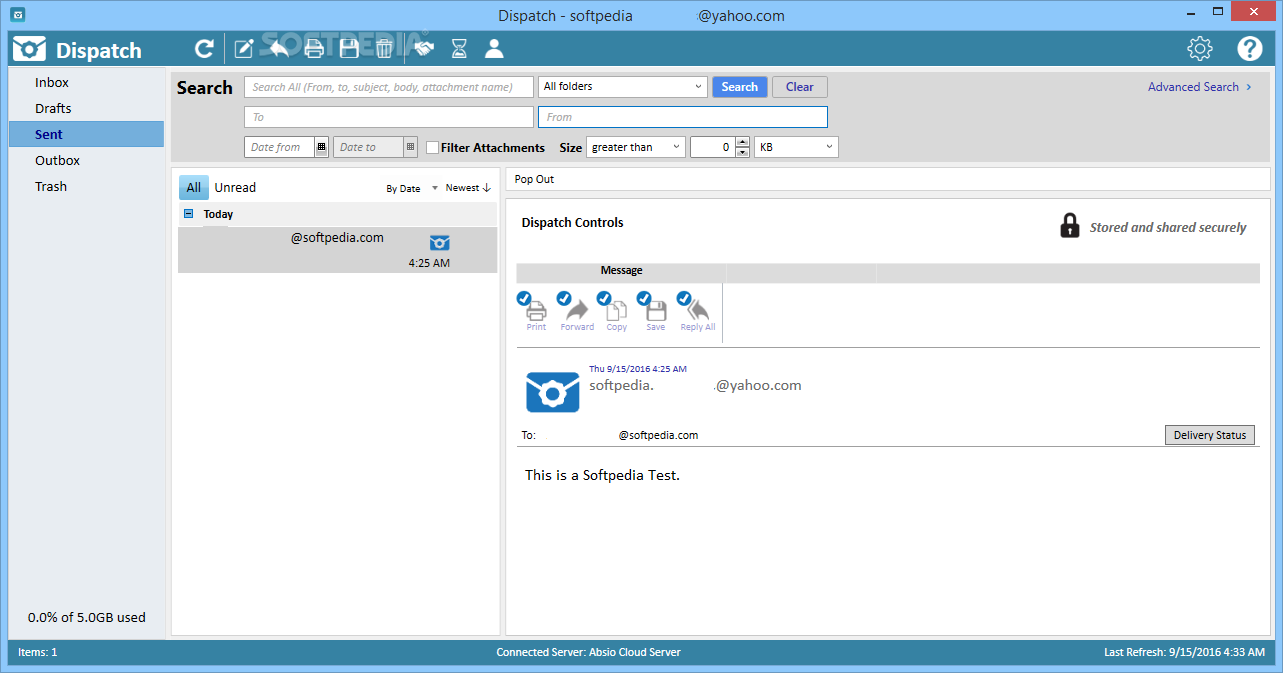This screenshot has width=1283, height=673.
Task: Select the Sent folder
Action: pos(86,134)
